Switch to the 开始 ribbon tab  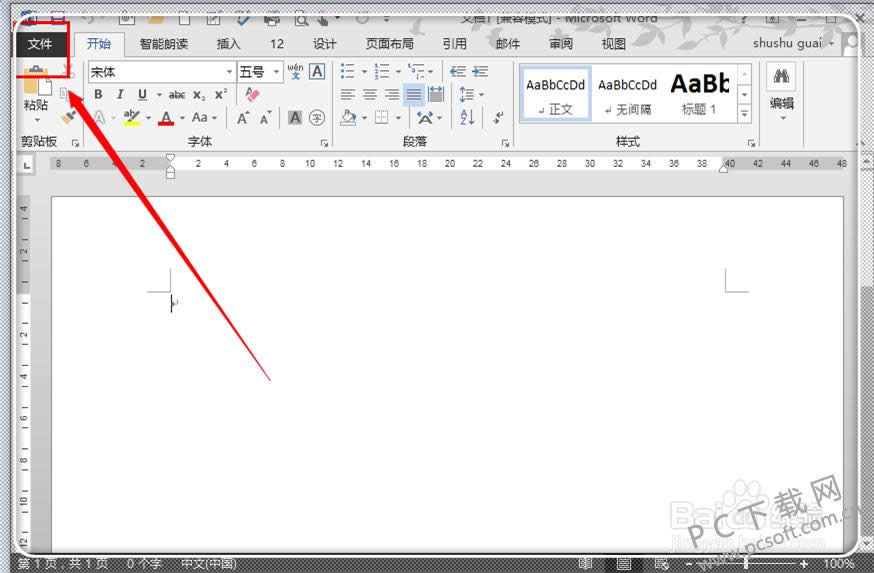coord(99,43)
